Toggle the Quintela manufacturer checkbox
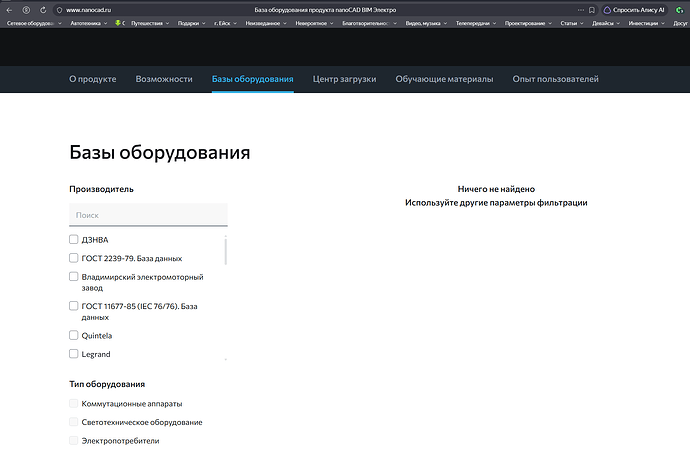 (73, 335)
